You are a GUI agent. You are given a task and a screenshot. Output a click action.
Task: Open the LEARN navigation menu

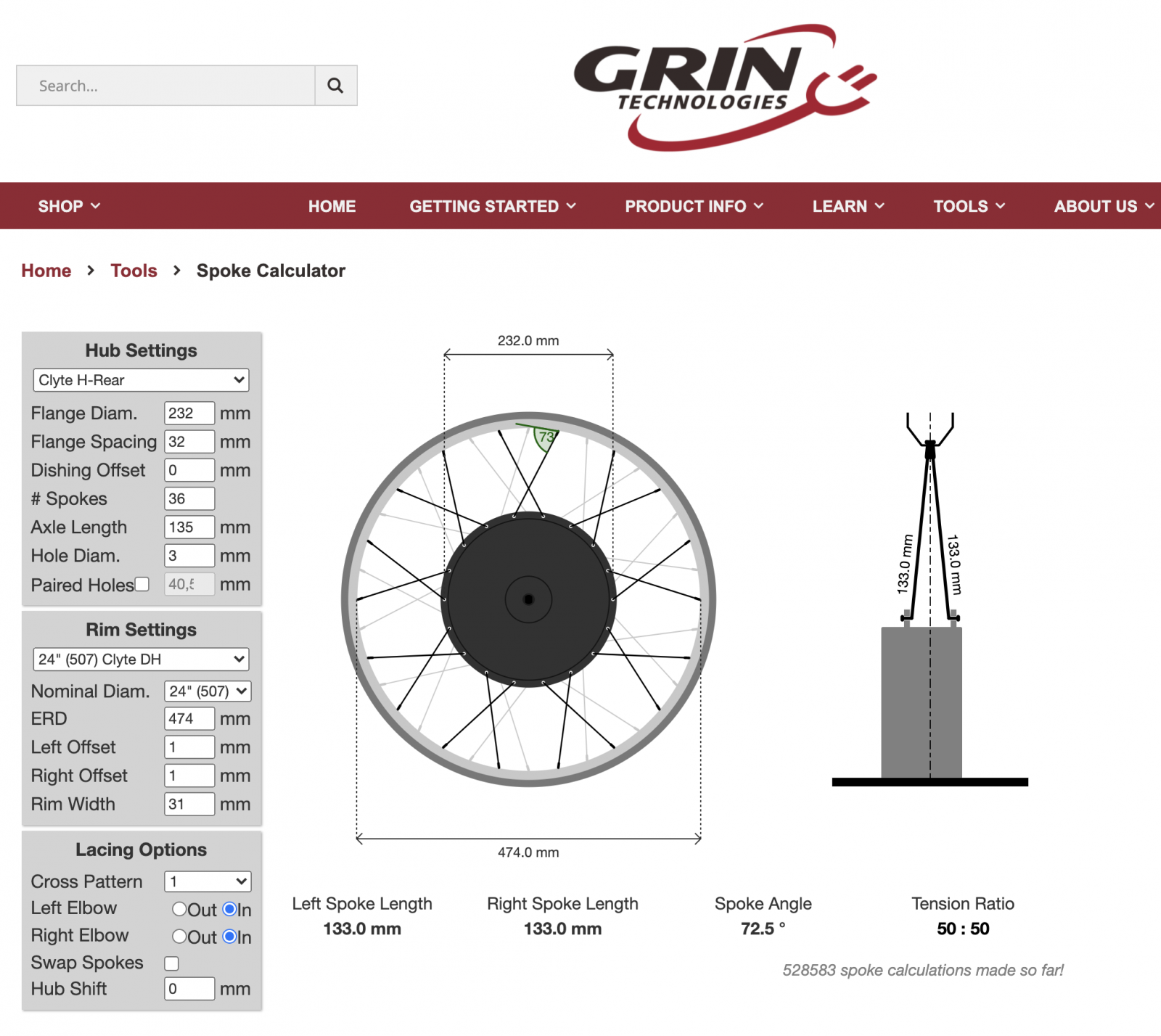tap(848, 206)
